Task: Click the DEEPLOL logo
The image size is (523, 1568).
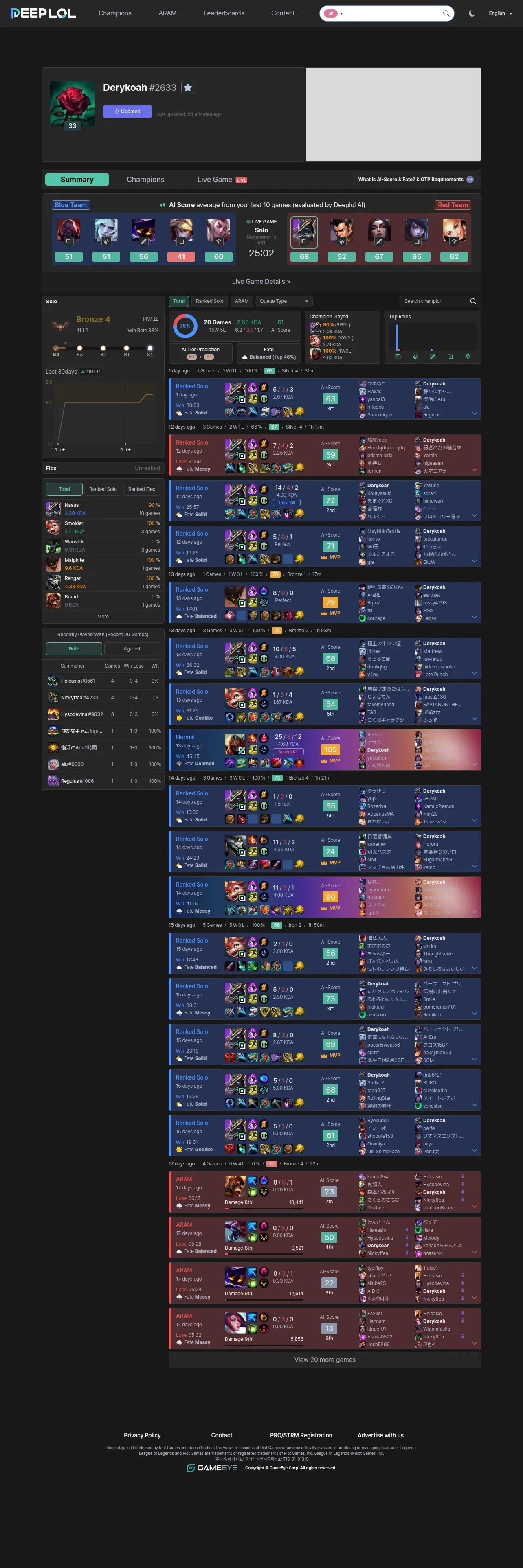Action: (x=43, y=13)
